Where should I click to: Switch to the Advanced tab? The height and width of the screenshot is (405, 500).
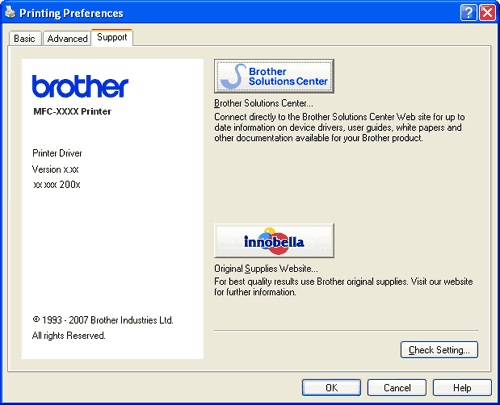[x=67, y=38]
